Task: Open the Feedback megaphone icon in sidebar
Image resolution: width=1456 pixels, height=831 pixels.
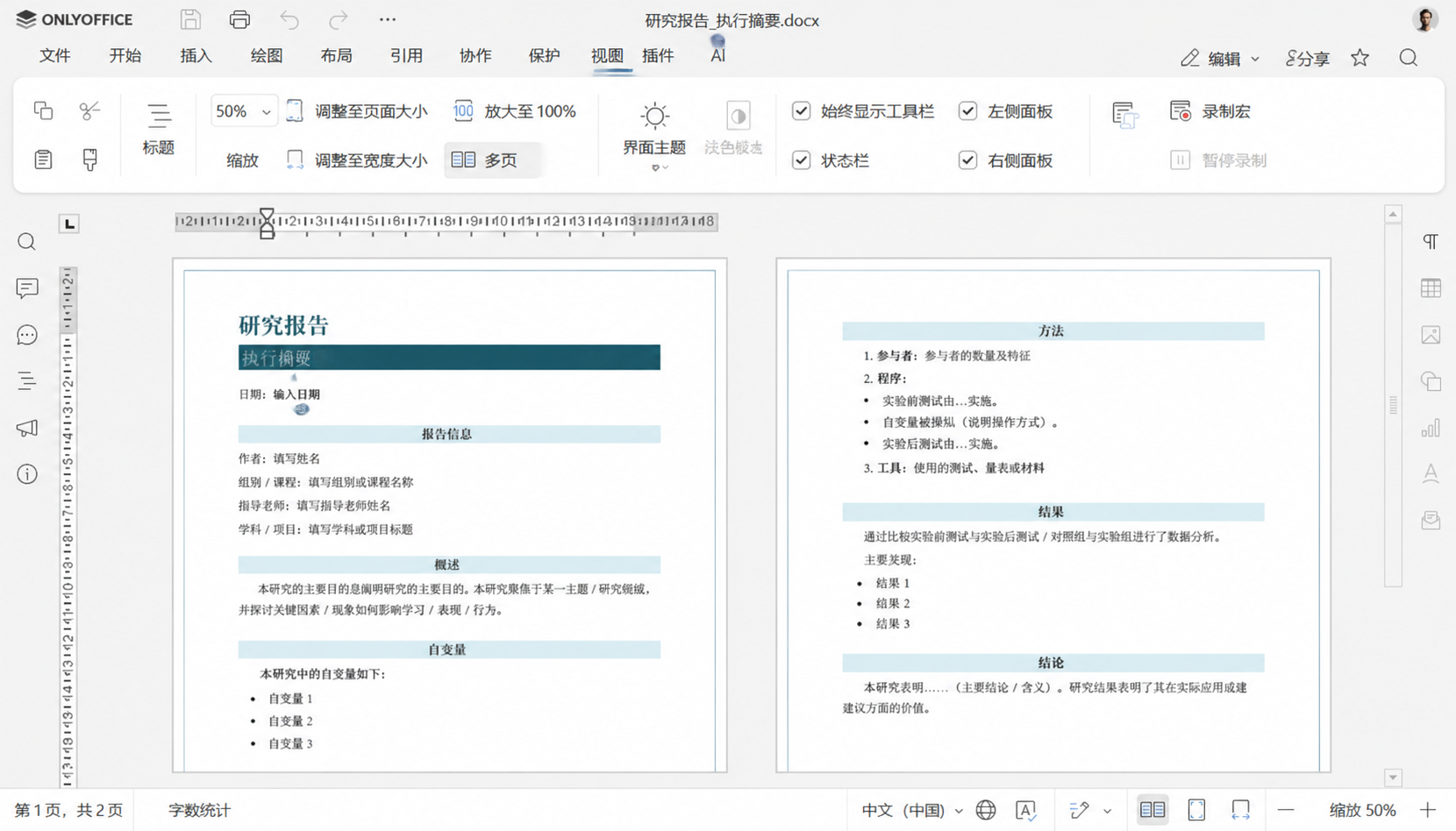Action: (x=27, y=428)
